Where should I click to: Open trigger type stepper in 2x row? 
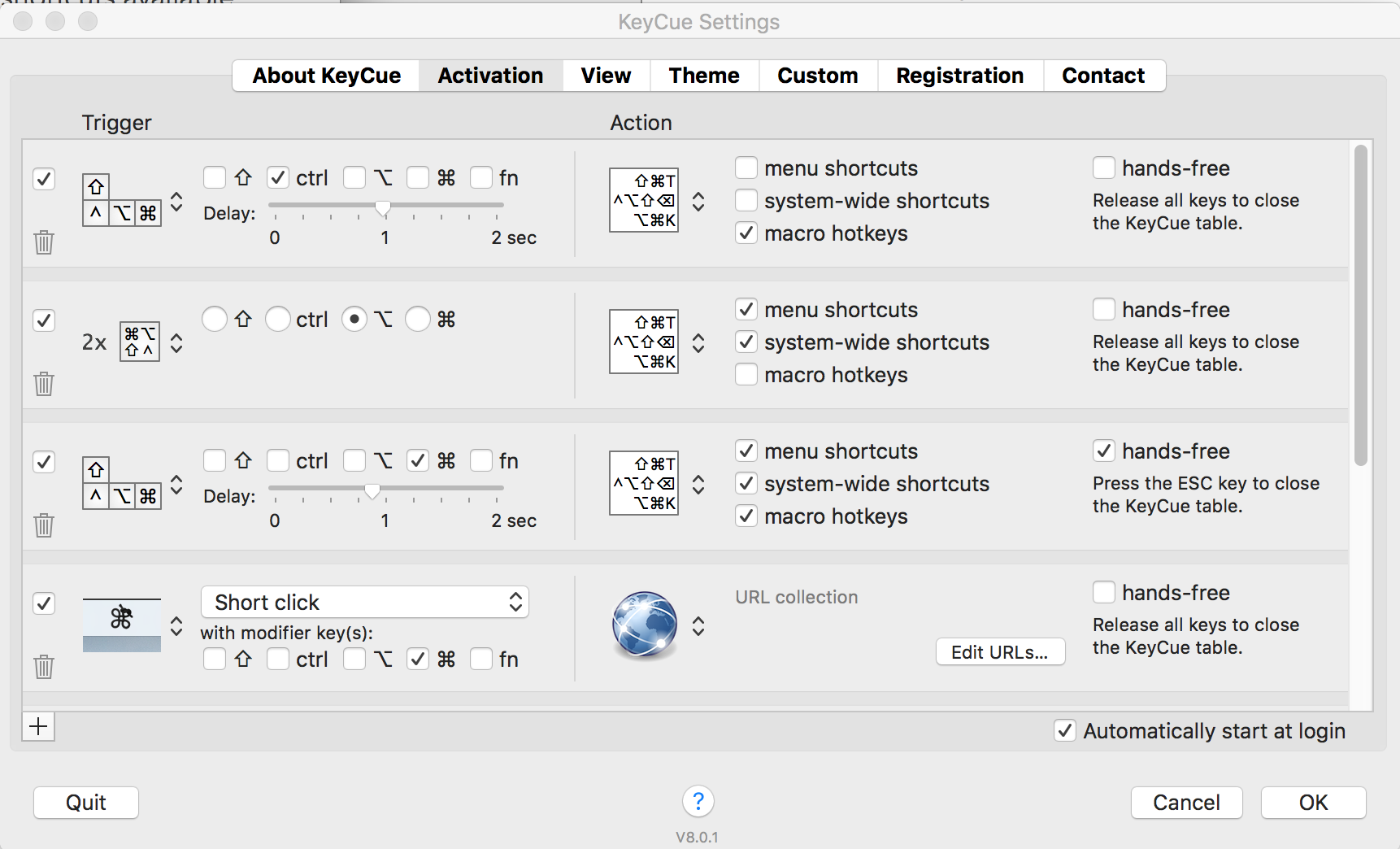(176, 342)
